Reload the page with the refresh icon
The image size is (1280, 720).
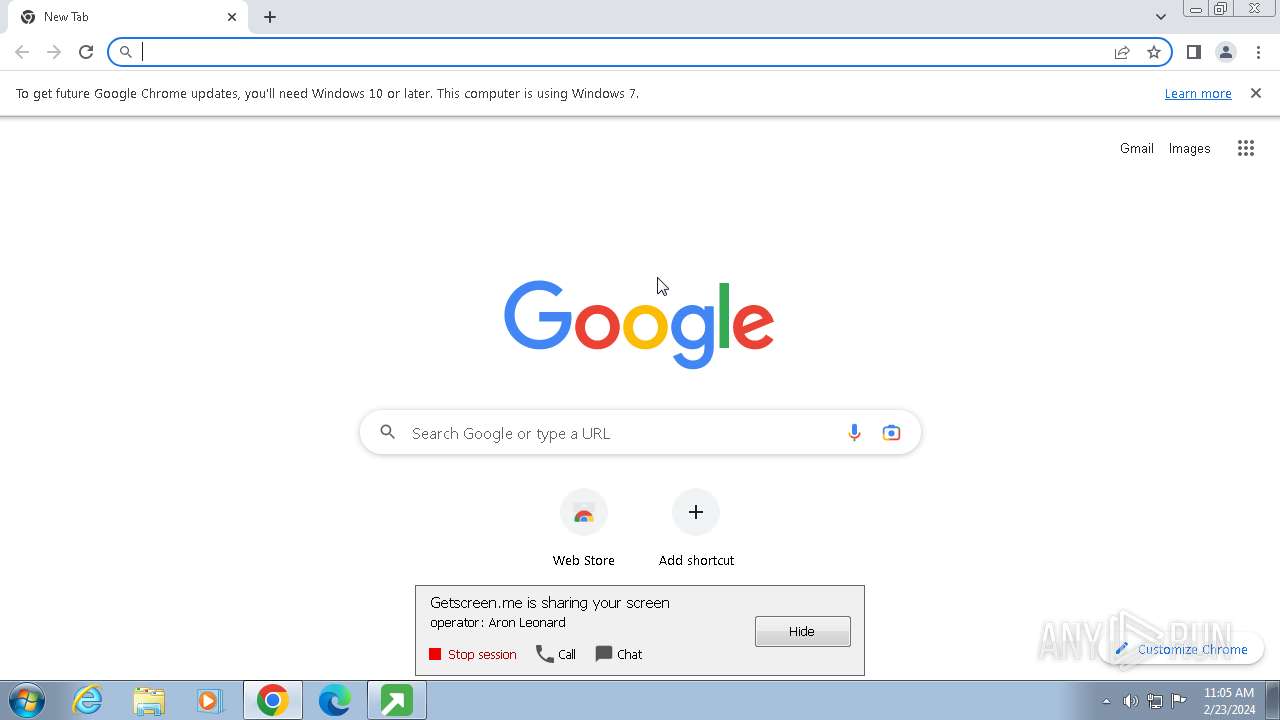coord(86,52)
